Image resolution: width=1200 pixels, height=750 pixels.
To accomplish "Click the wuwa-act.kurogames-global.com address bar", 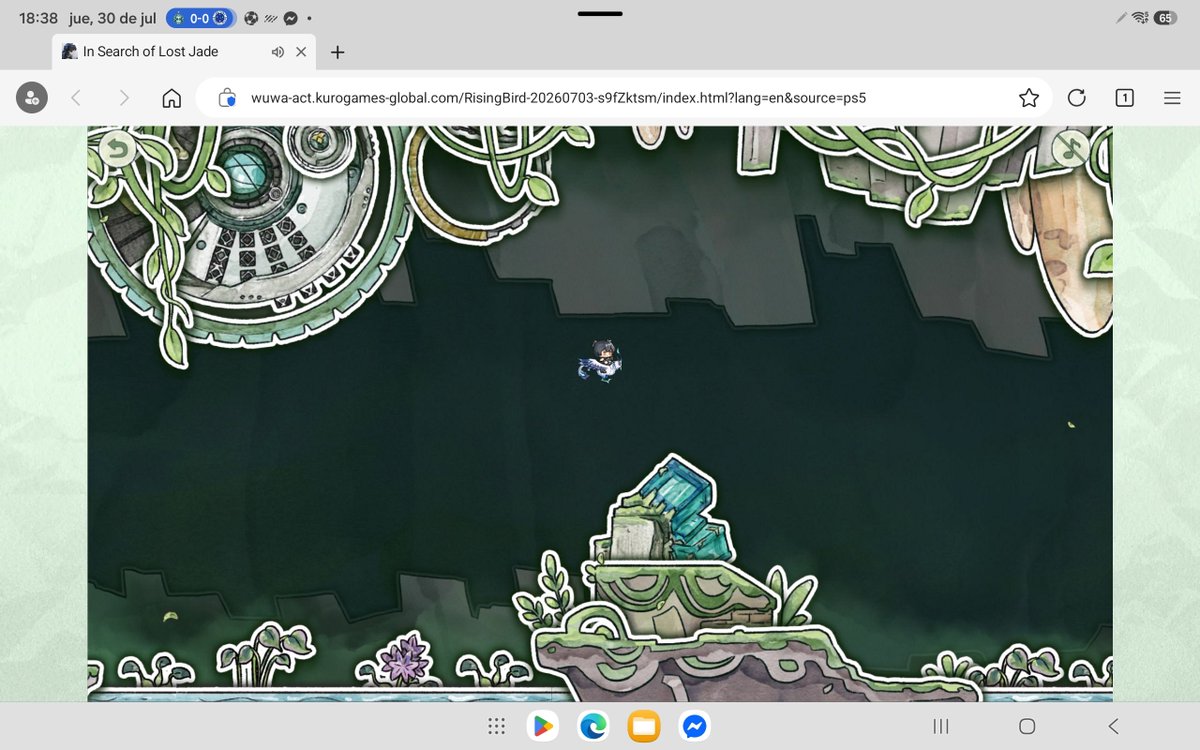I will pyautogui.click(x=625, y=98).
